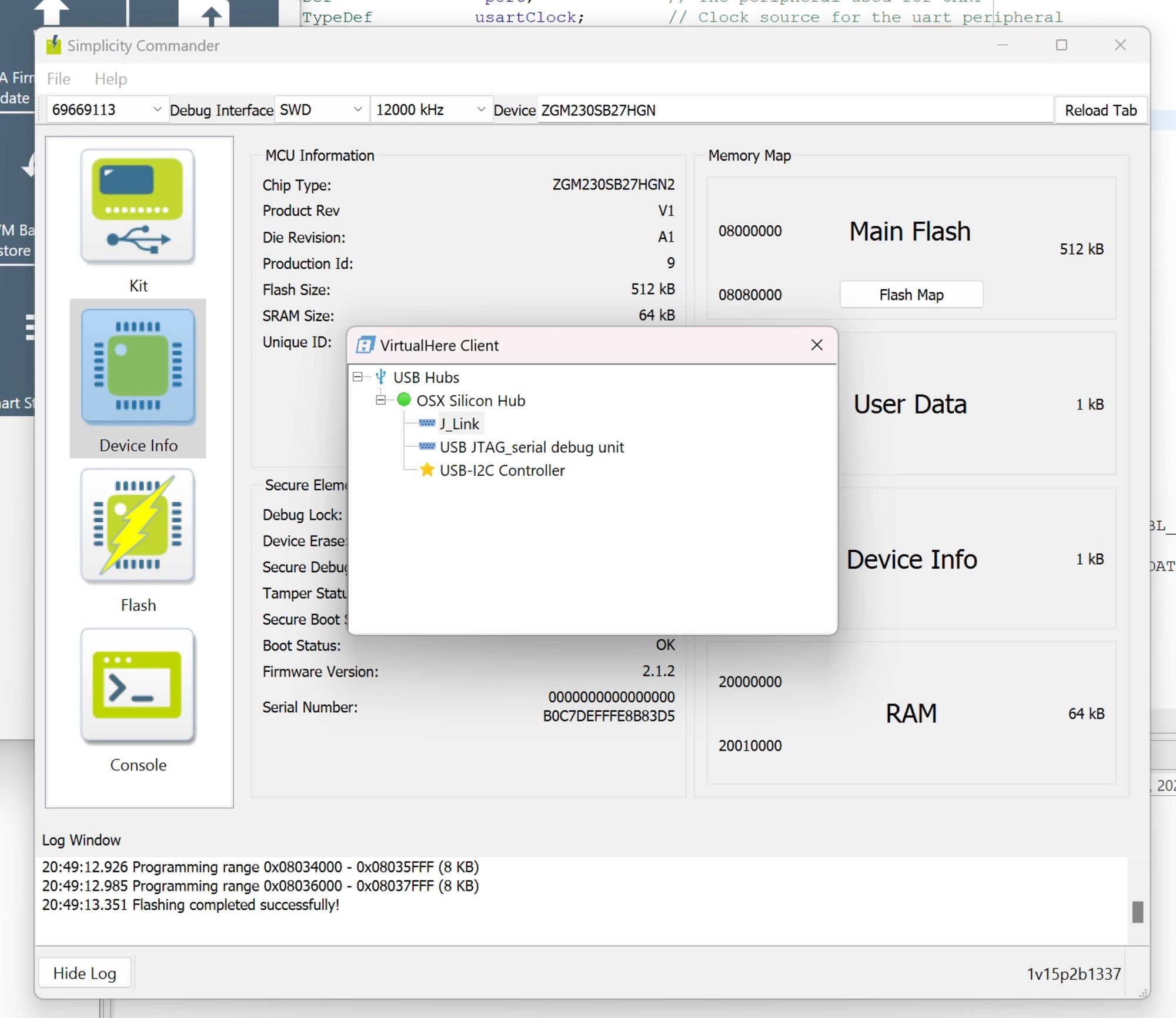1176x1018 pixels.
Task: Click the green OSX Silicon Hub status icon
Action: (404, 400)
